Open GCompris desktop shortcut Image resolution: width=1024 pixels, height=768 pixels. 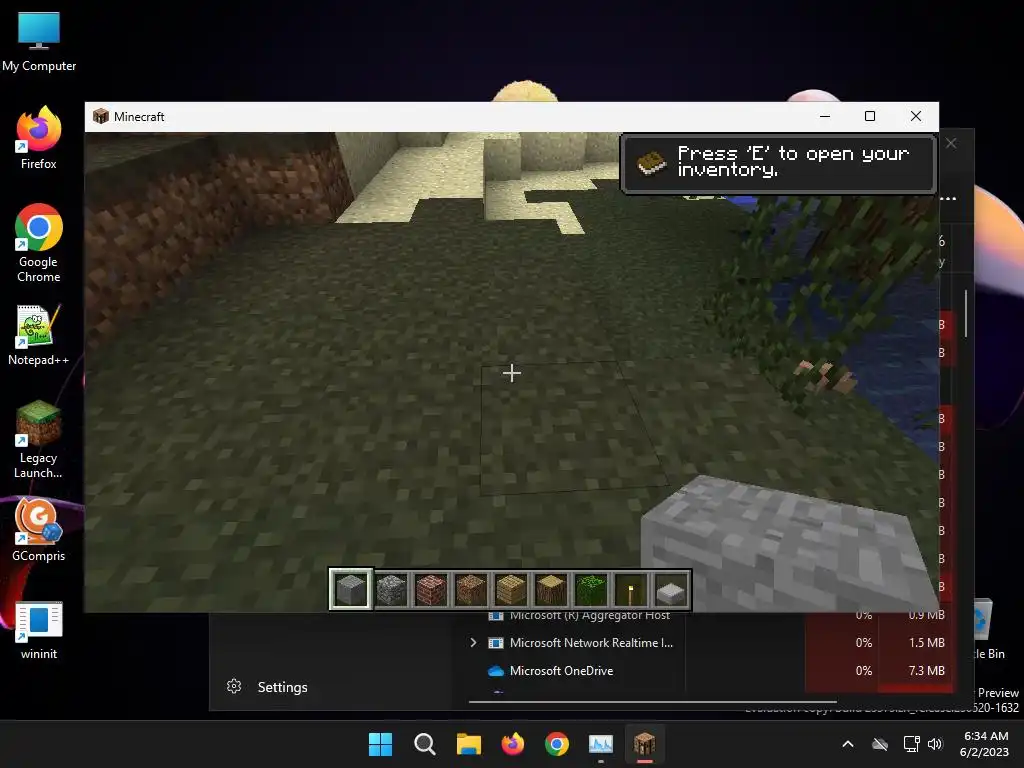click(x=39, y=530)
